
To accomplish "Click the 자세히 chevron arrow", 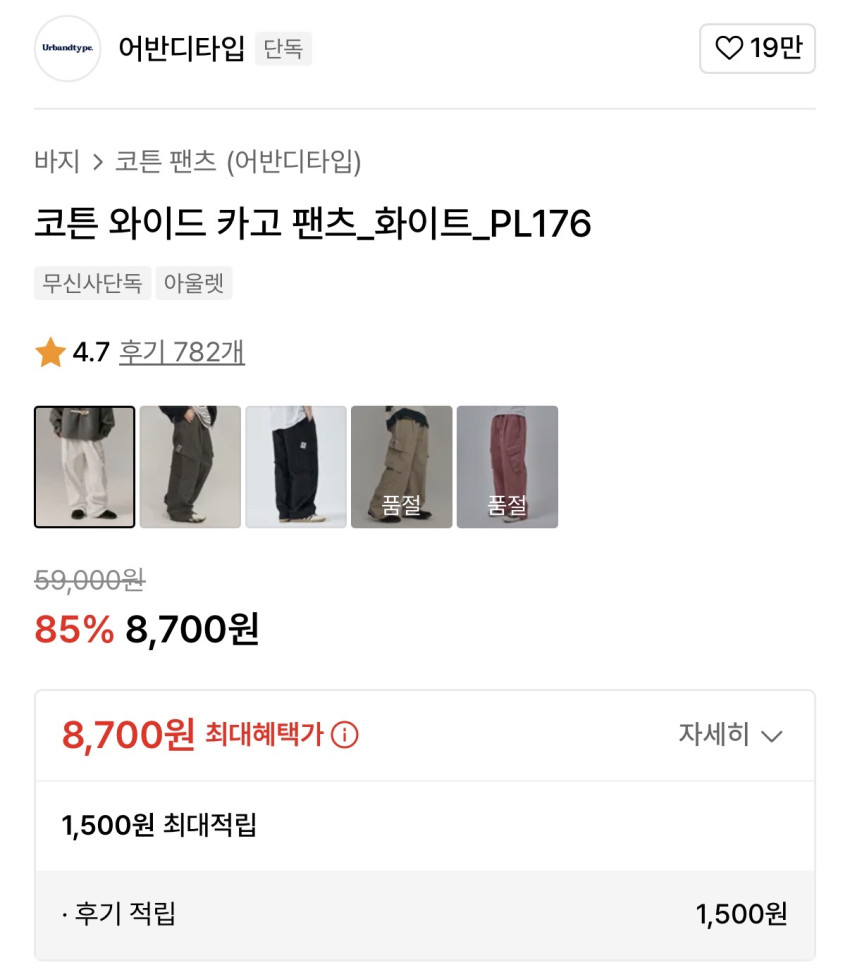I will pos(771,737).
